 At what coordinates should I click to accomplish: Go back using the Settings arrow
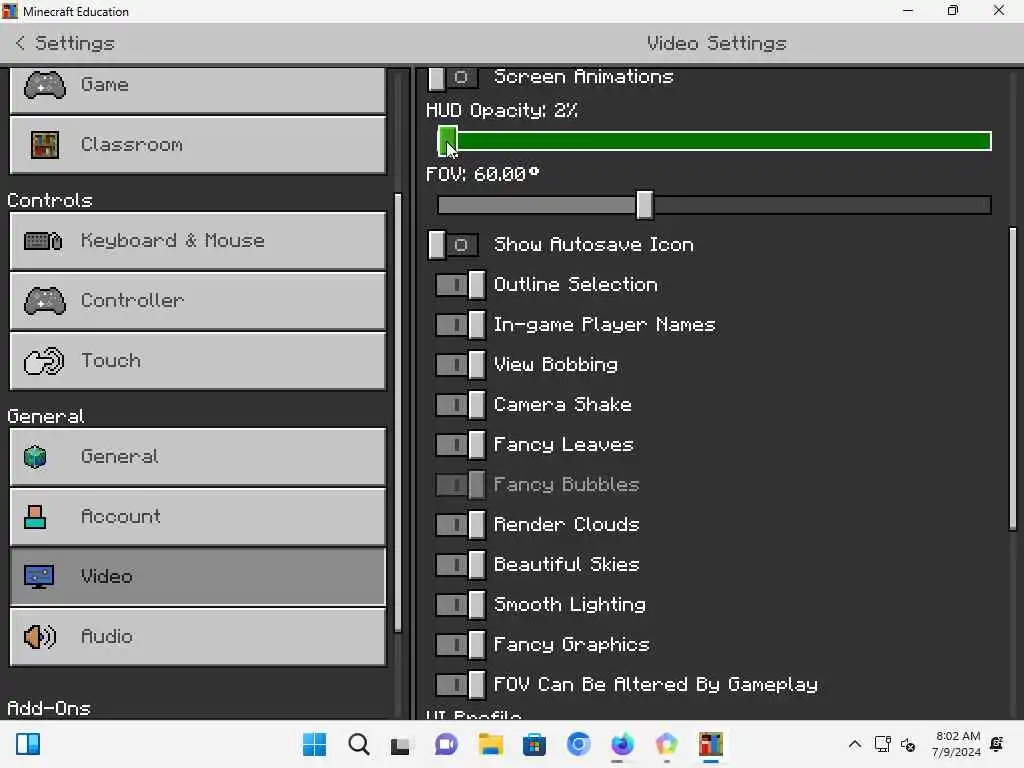pyautogui.click(x=20, y=43)
